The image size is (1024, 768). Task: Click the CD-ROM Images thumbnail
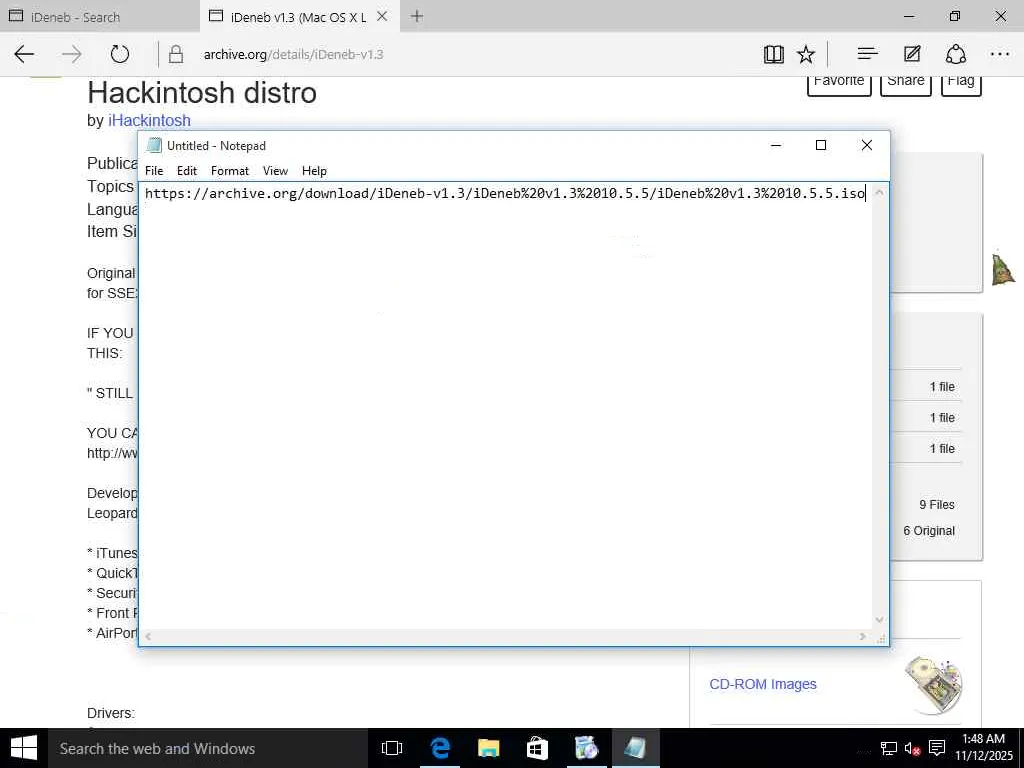click(x=934, y=684)
